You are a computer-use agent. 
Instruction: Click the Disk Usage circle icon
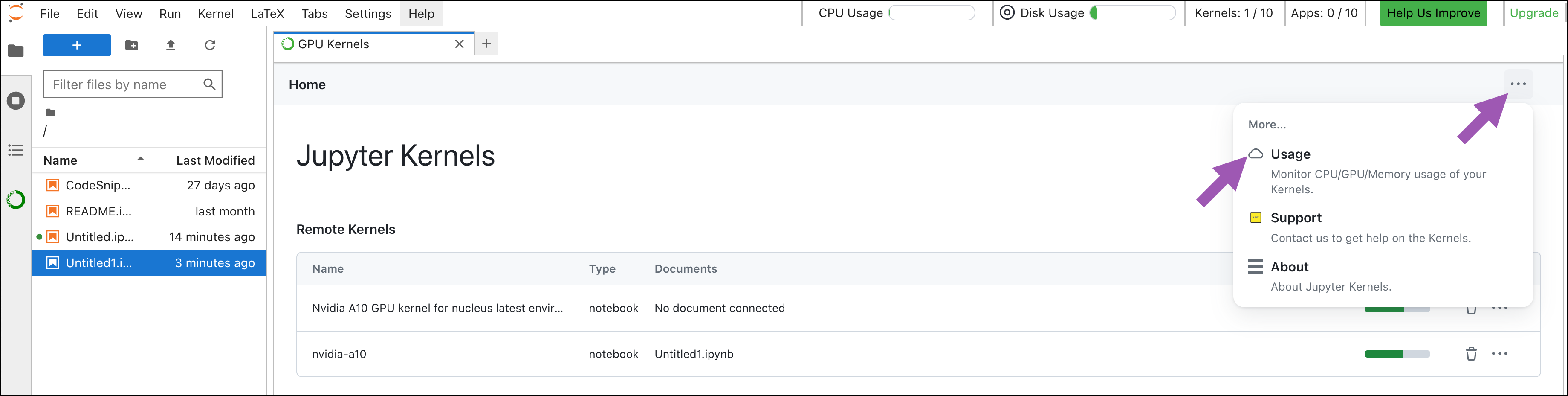coord(1007,13)
